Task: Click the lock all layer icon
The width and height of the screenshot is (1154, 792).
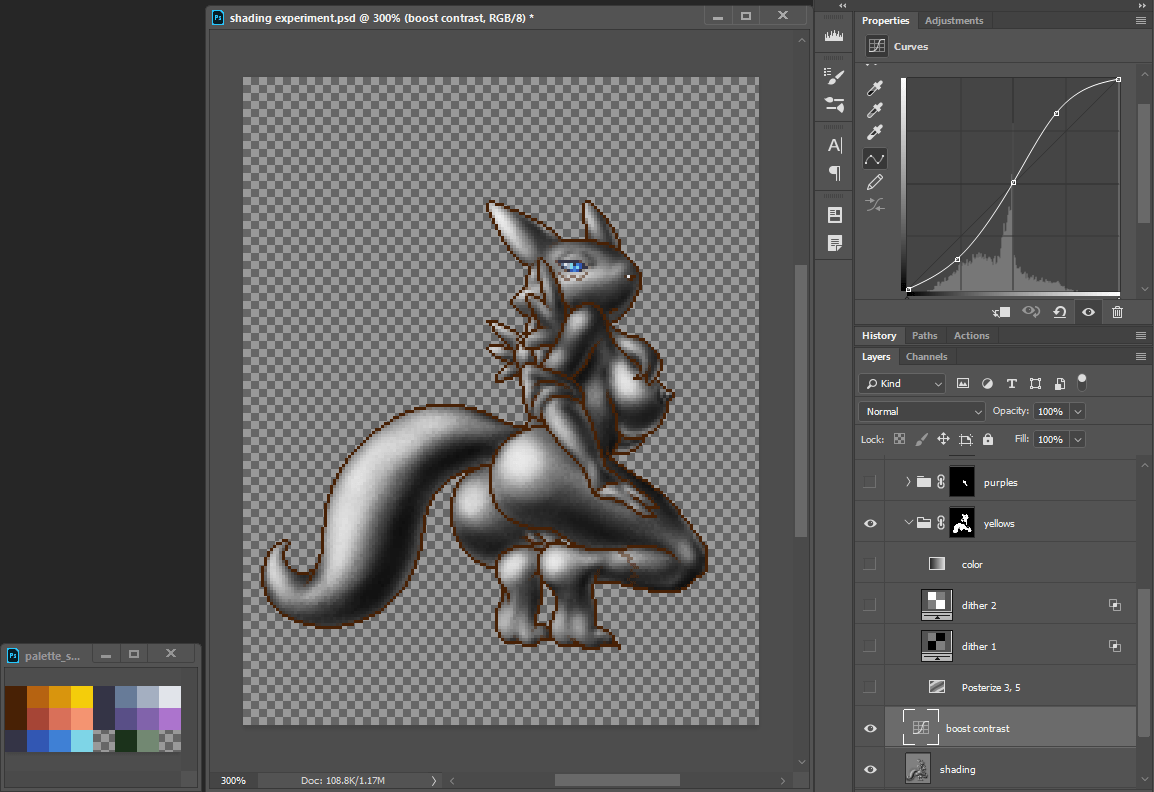Action: coord(988,439)
